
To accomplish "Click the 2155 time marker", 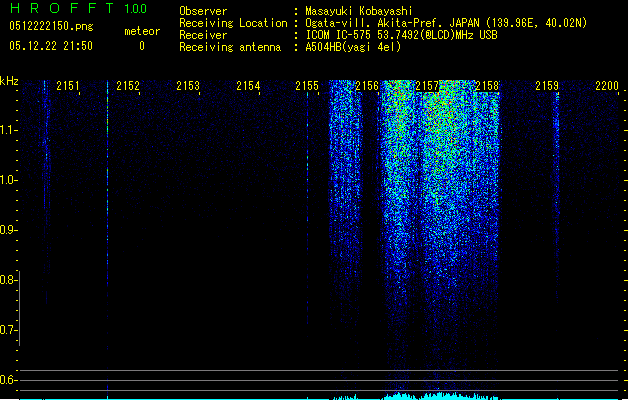I will tap(307, 86).
